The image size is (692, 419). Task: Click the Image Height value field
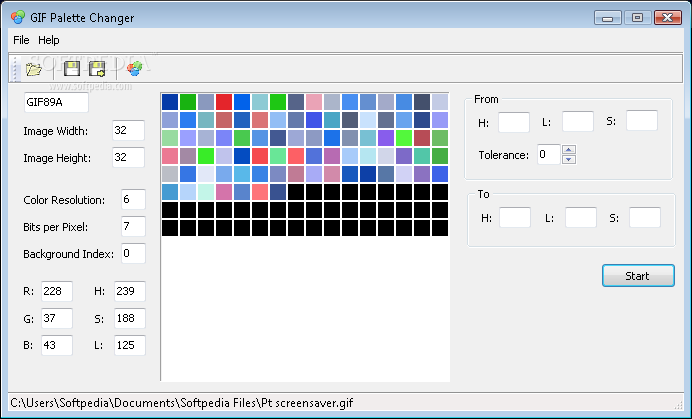click(x=128, y=157)
